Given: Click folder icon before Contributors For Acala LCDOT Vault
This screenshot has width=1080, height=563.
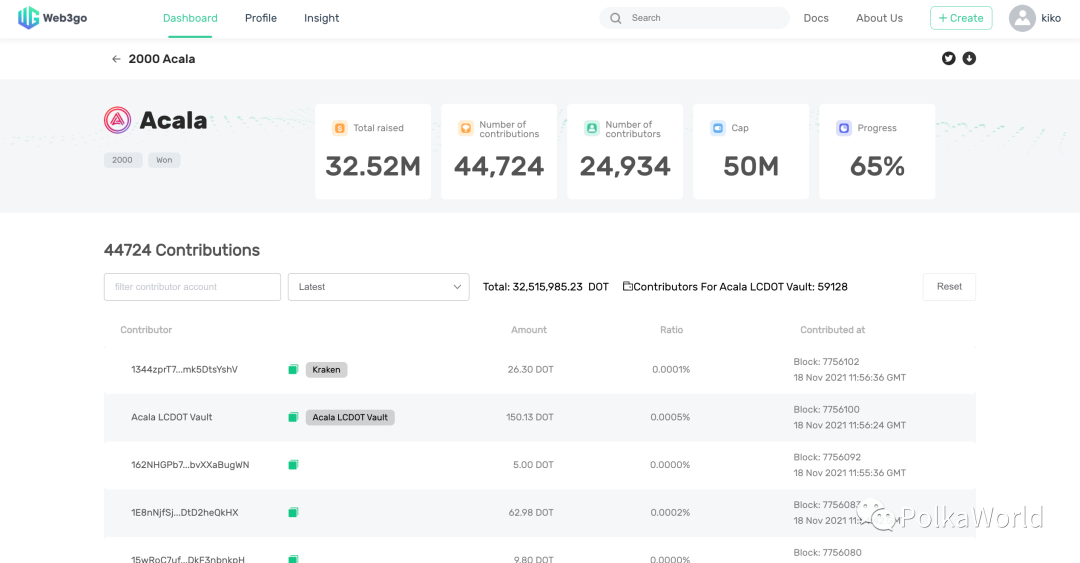Looking at the screenshot, I should pyautogui.click(x=627, y=286).
